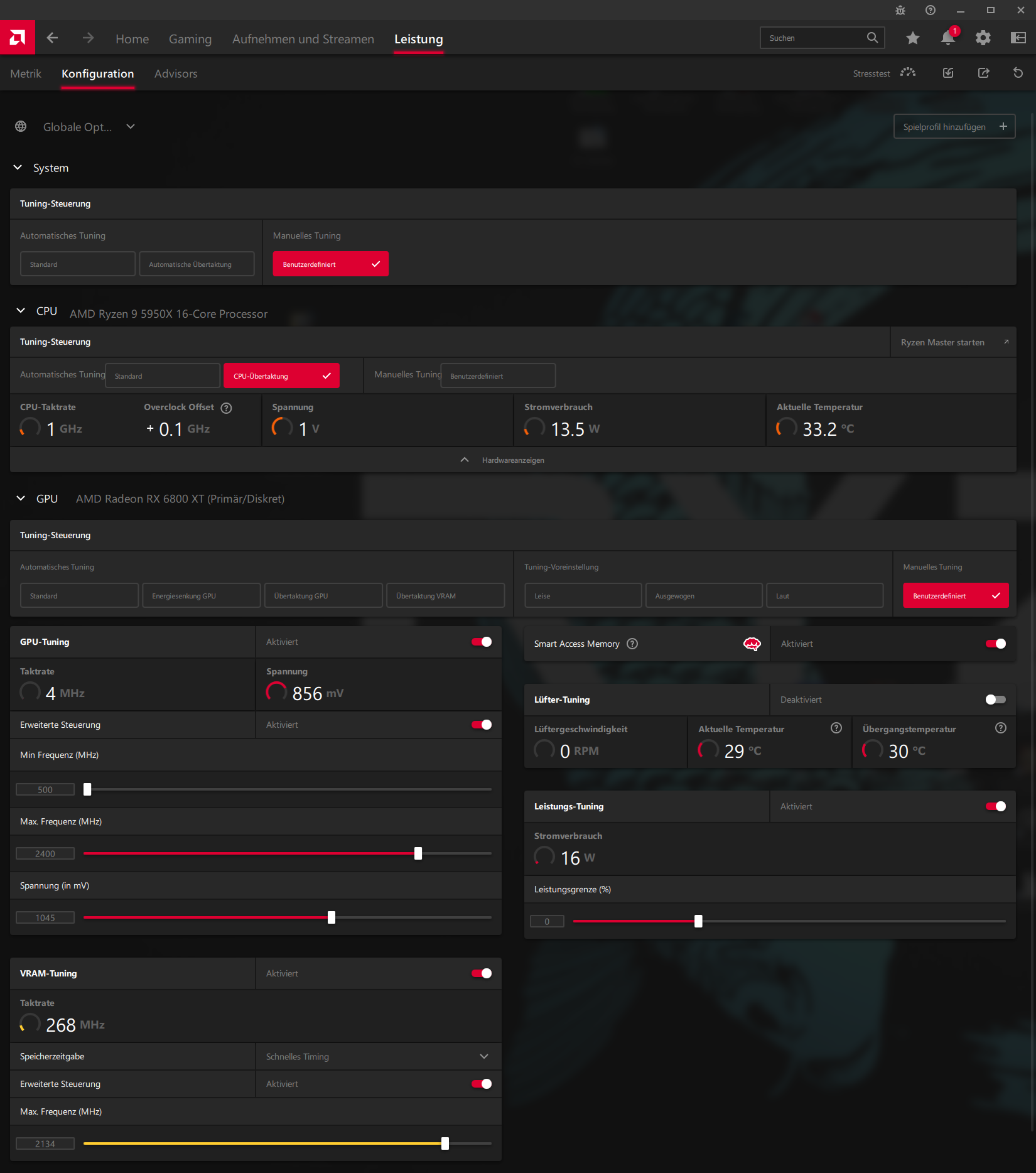The height and width of the screenshot is (1173, 1036).
Task: Disable the GPU-Tuning toggle
Action: point(482,642)
